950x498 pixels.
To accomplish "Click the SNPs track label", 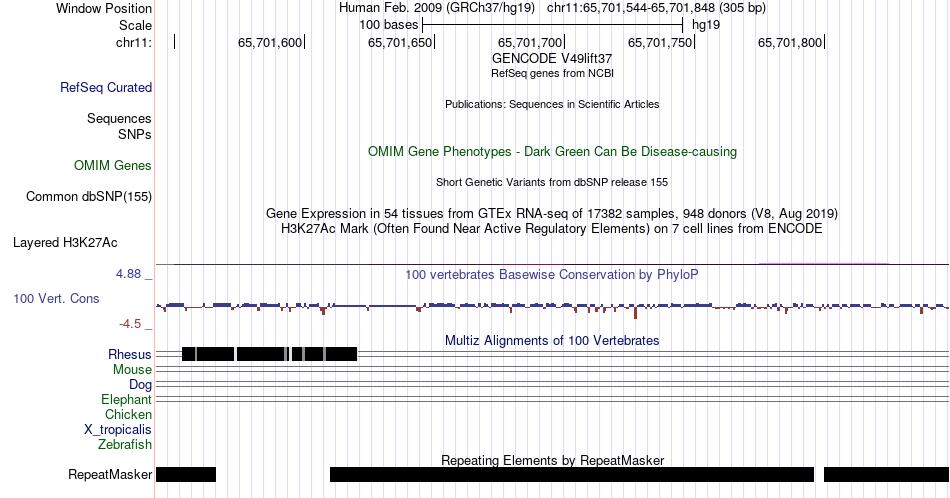I will point(135,134).
